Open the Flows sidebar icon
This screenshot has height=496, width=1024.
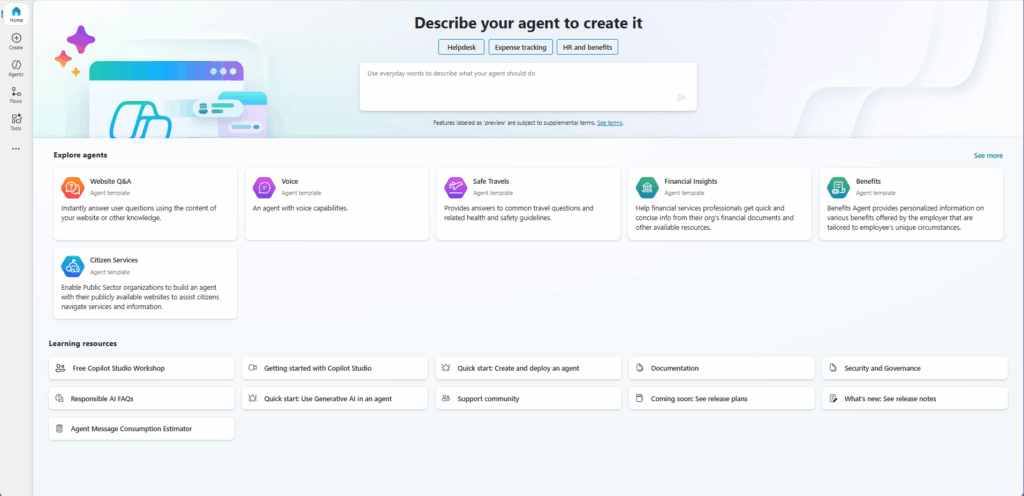pos(16,92)
